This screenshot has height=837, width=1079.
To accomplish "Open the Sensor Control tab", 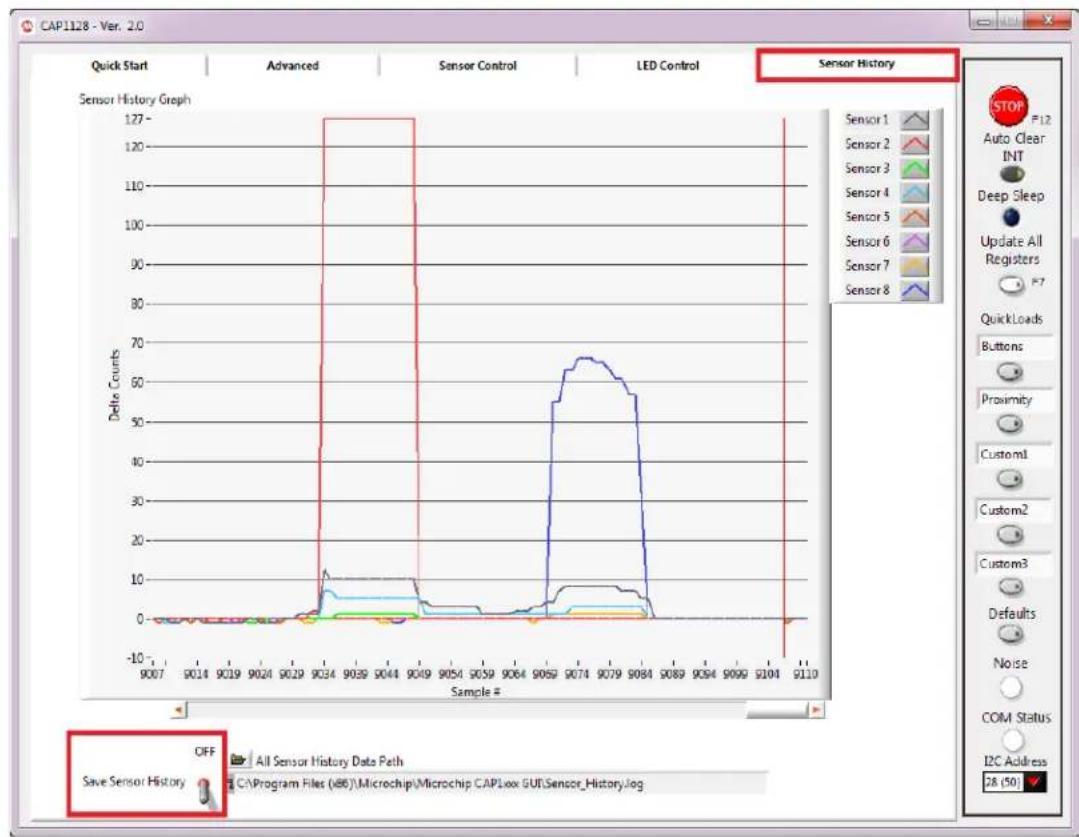I will [478, 65].
